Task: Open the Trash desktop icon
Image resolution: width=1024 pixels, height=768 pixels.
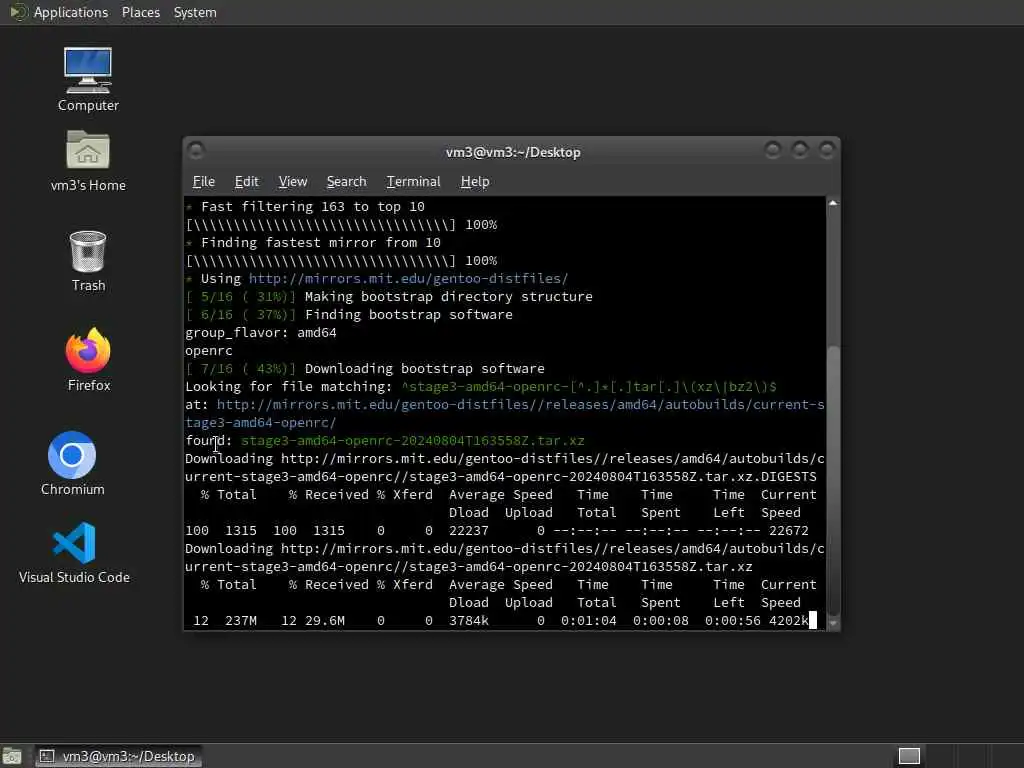Action: (x=88, y=260)
